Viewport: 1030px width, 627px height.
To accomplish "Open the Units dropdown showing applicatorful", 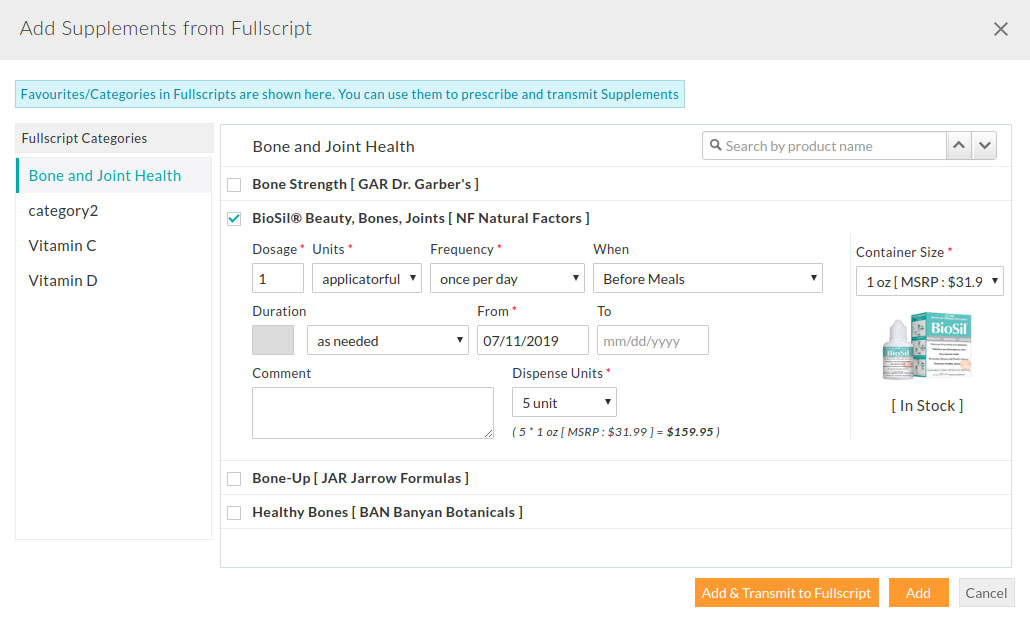I will pyautogui.click(x=366, y=278).
